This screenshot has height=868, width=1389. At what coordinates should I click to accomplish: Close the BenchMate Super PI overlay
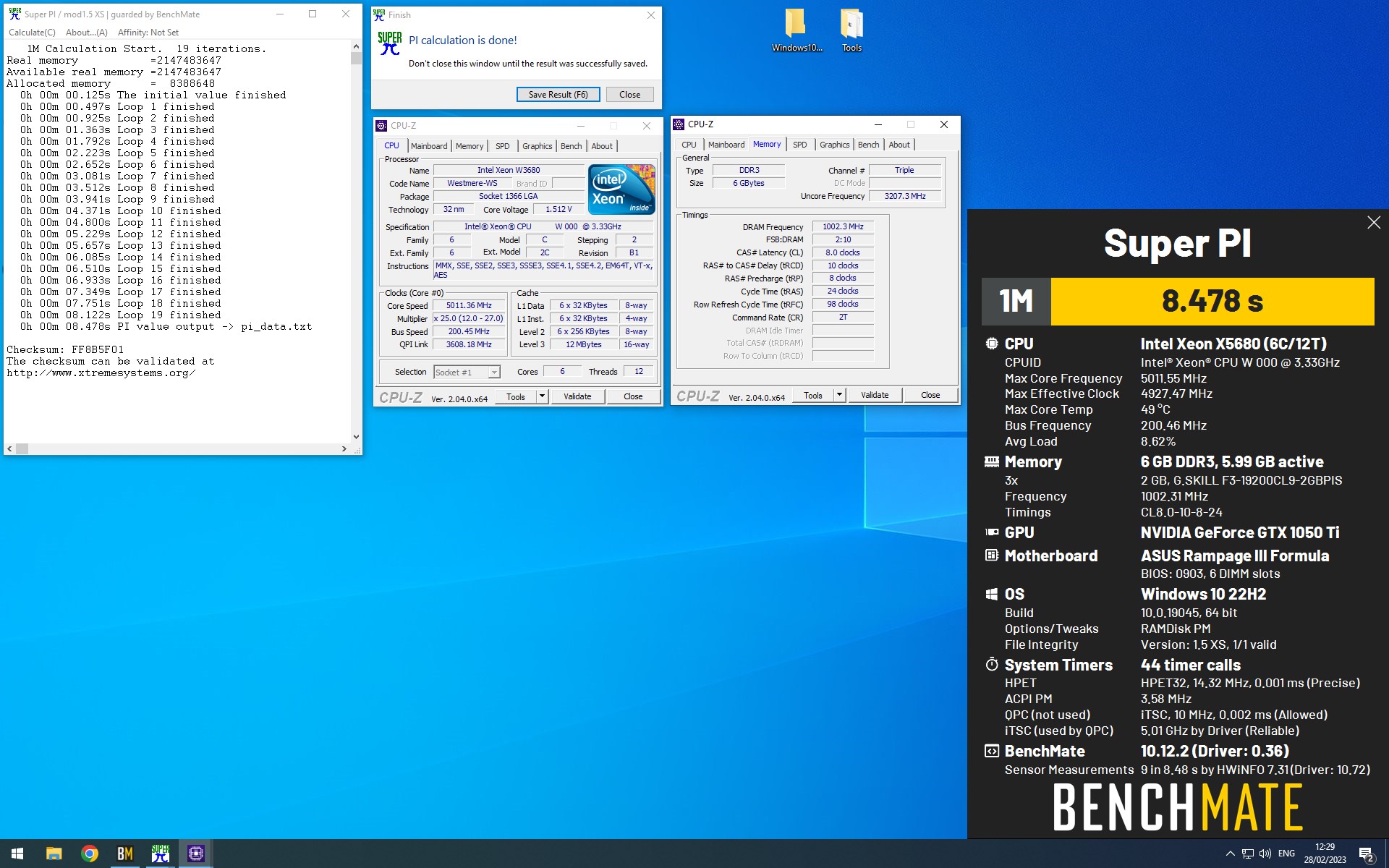coord(1374,223)
